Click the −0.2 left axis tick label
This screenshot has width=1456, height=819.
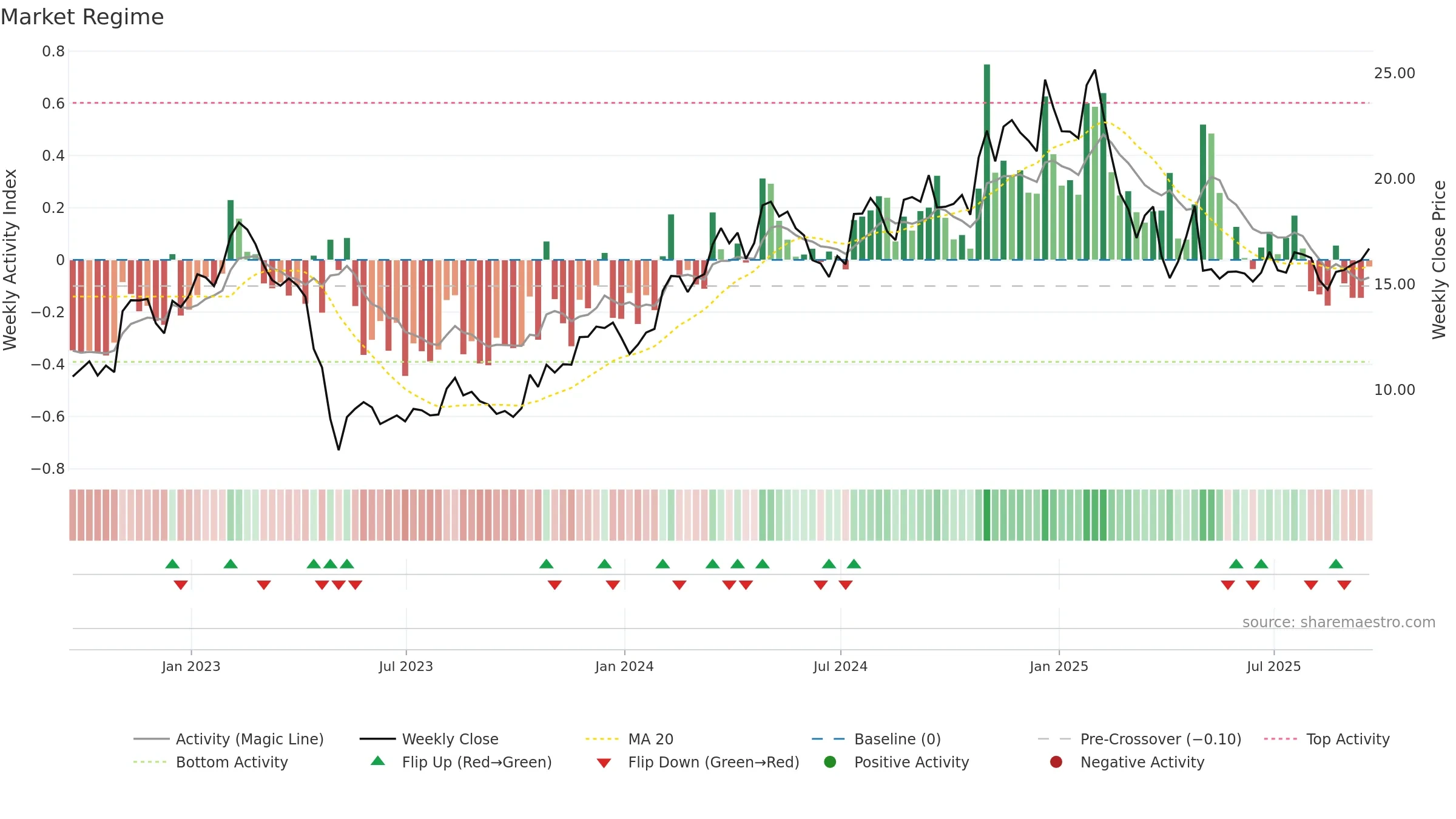[48, 312]
